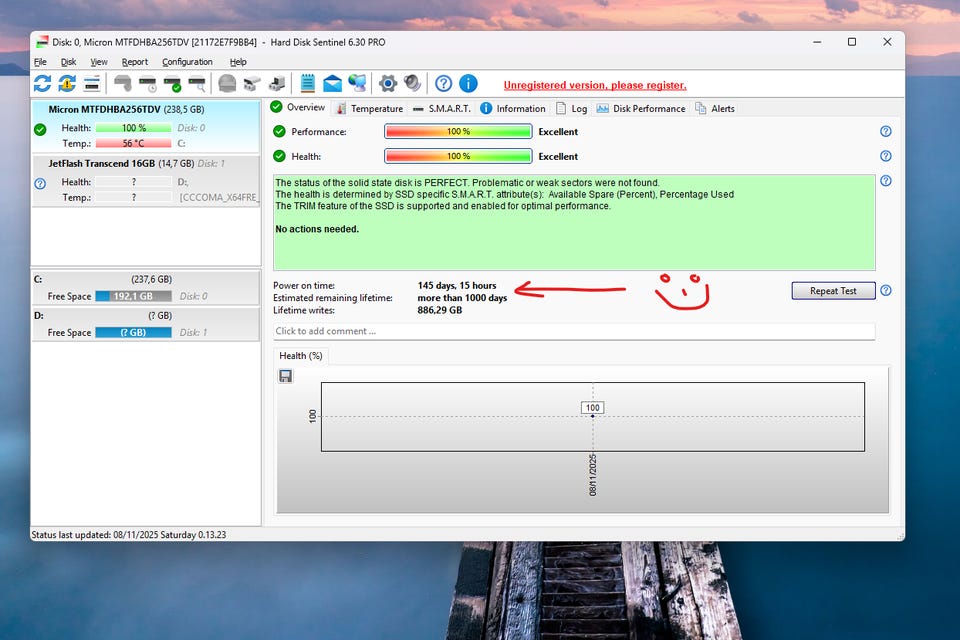The width and height of the screenshot is (960, 640).
Task: Click 'more than 1000 days' lifetime value
Action: (x=462, y=298)
